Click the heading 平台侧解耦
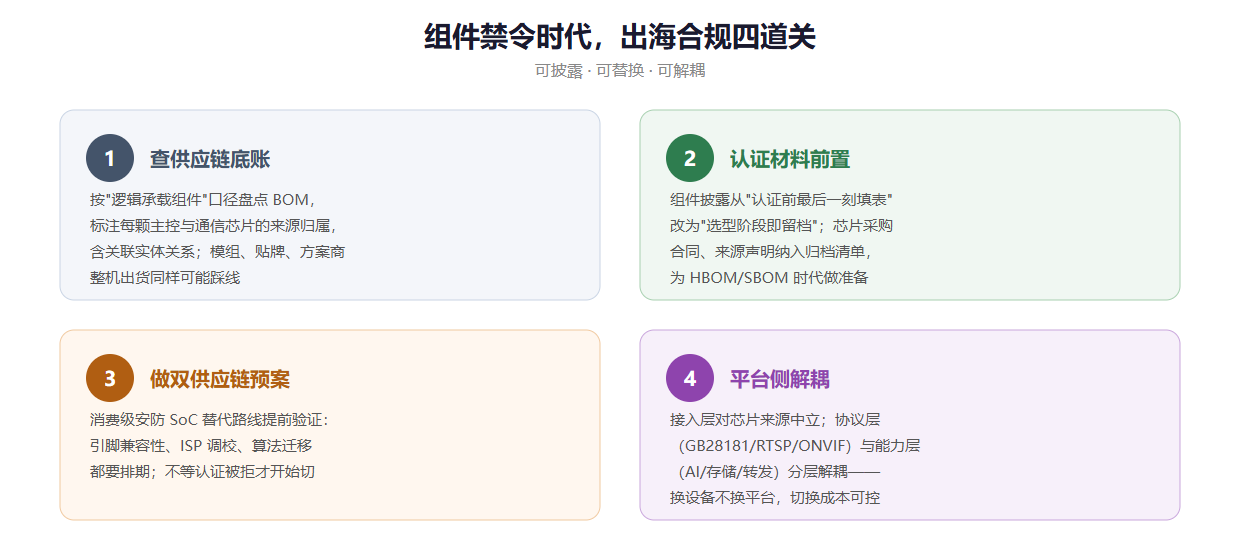 pos(780,379)
